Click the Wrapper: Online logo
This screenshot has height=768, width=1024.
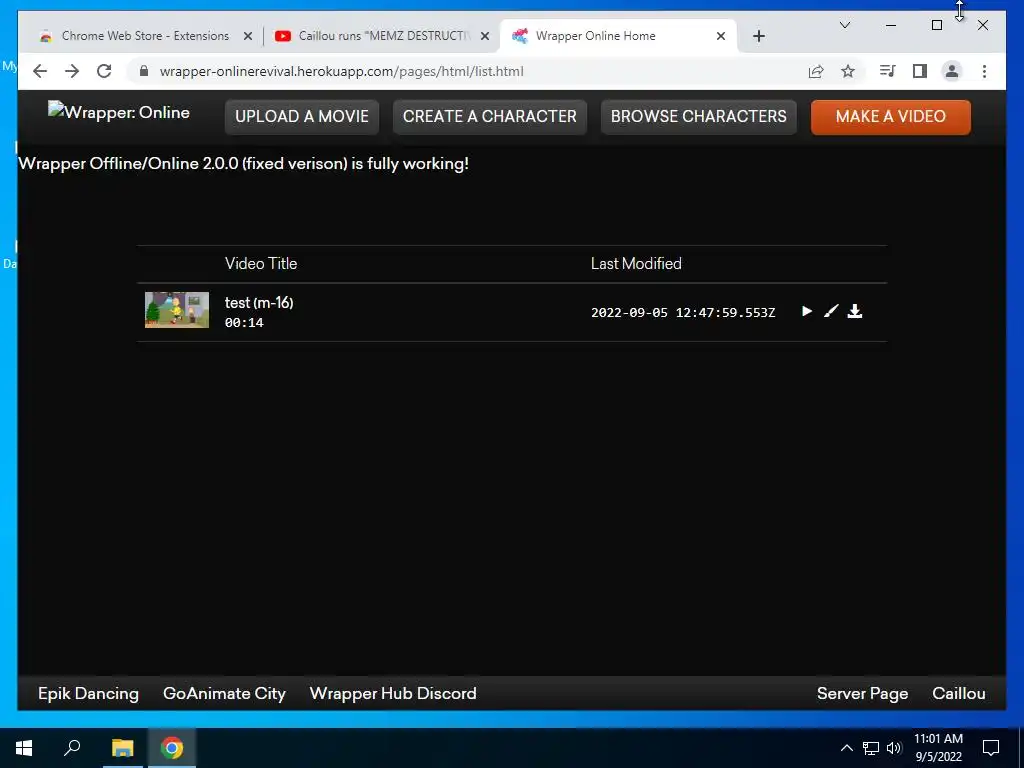[119, 112]
